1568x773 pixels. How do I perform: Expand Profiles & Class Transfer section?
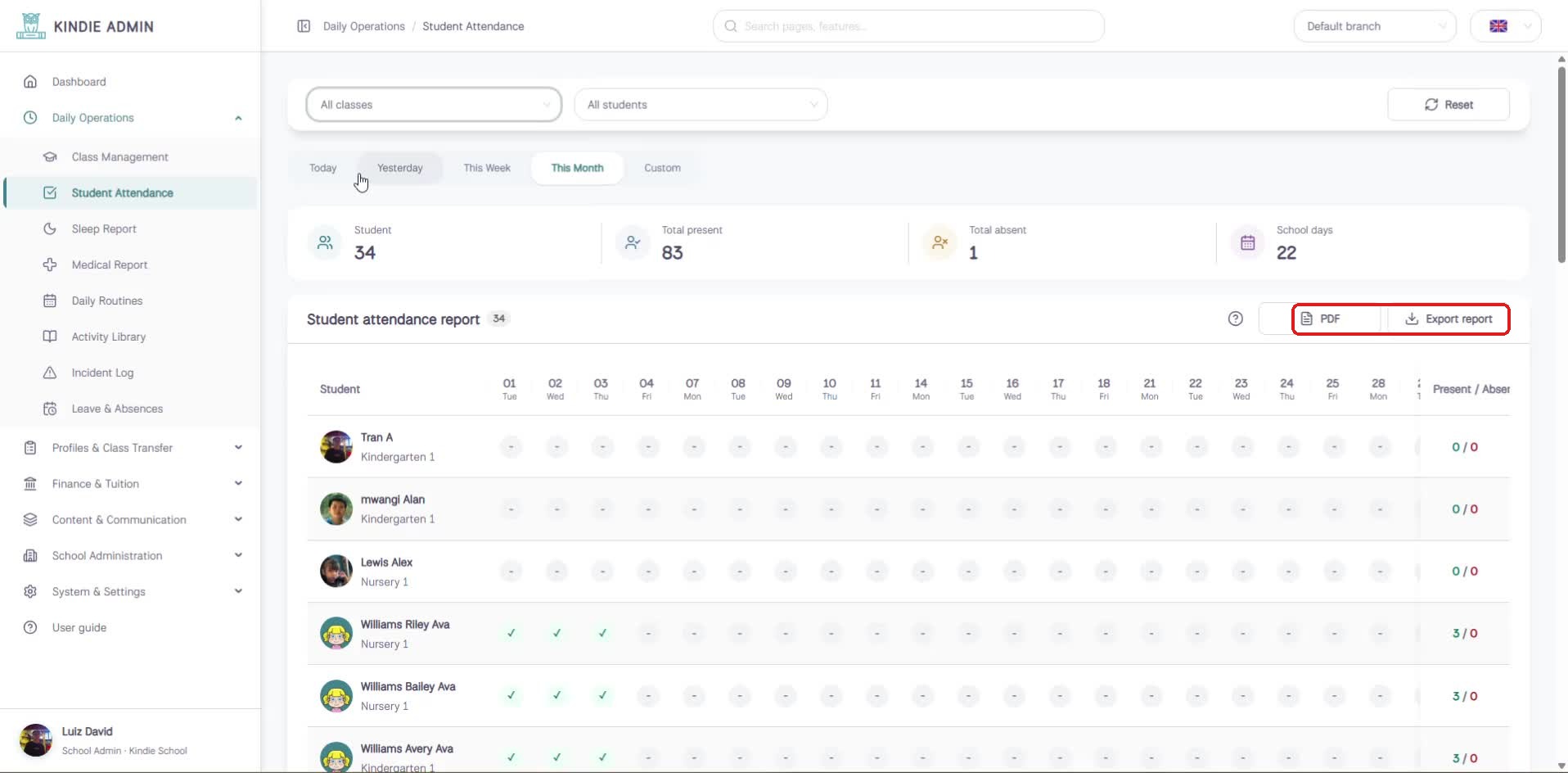point(238,448)
